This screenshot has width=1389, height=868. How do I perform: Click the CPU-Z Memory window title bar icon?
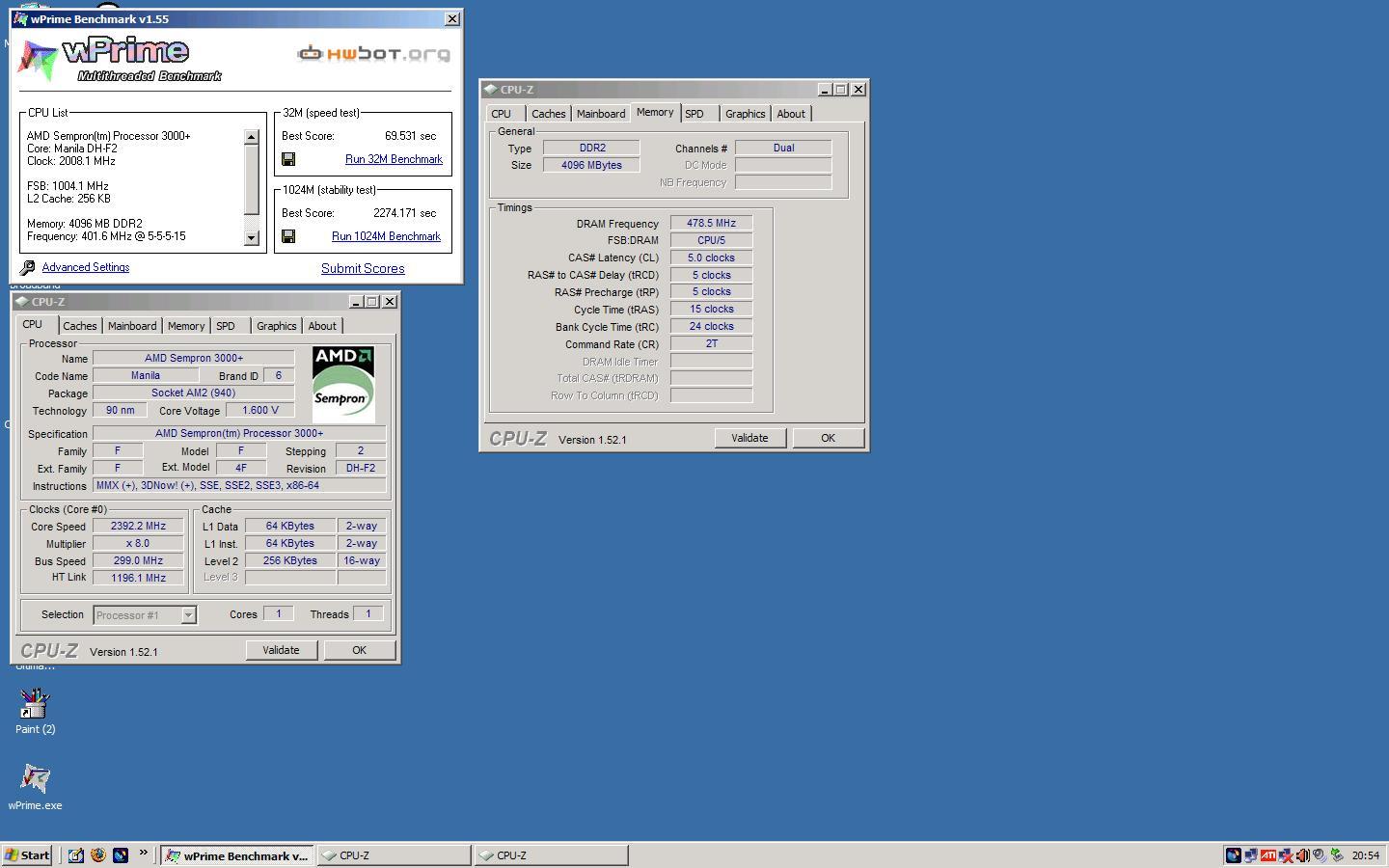(490, 89)
